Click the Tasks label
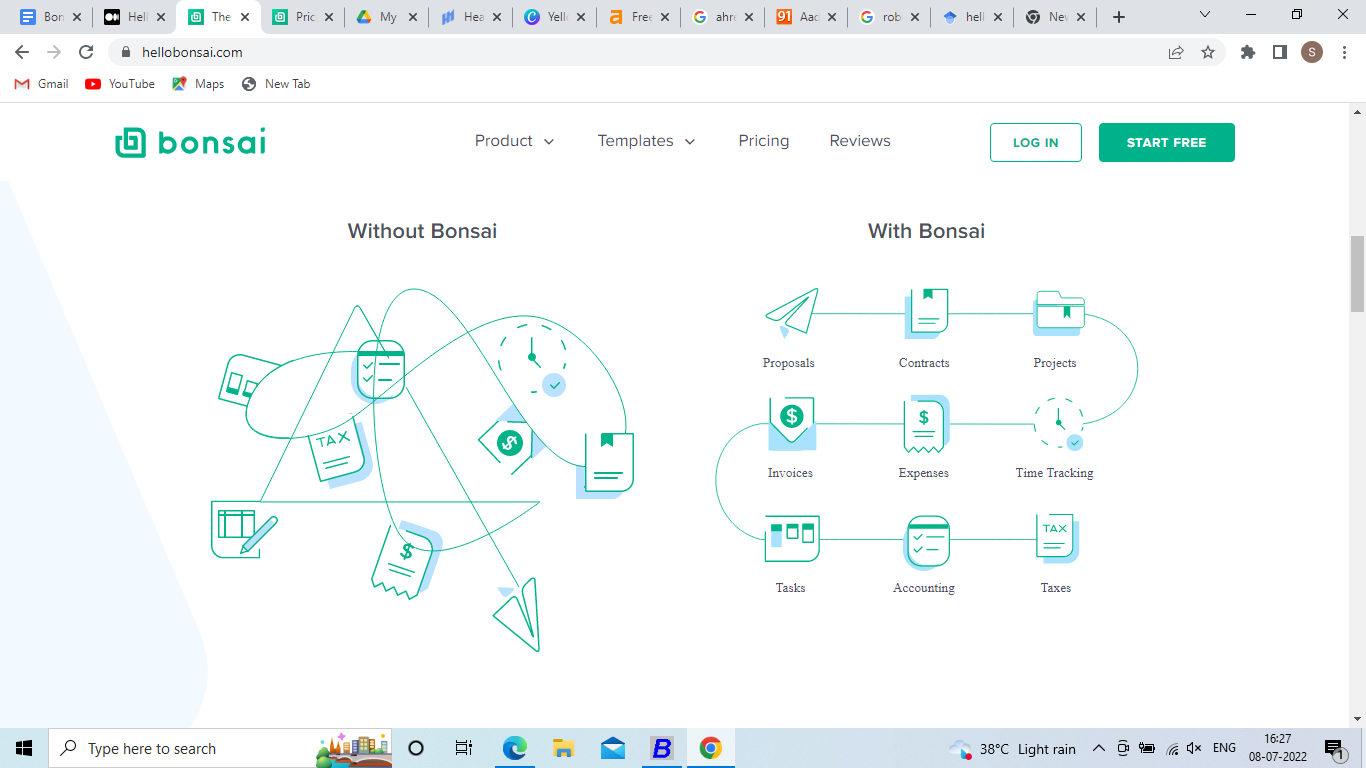Screen dimensions: 1366x768 [x=790, y=588]
